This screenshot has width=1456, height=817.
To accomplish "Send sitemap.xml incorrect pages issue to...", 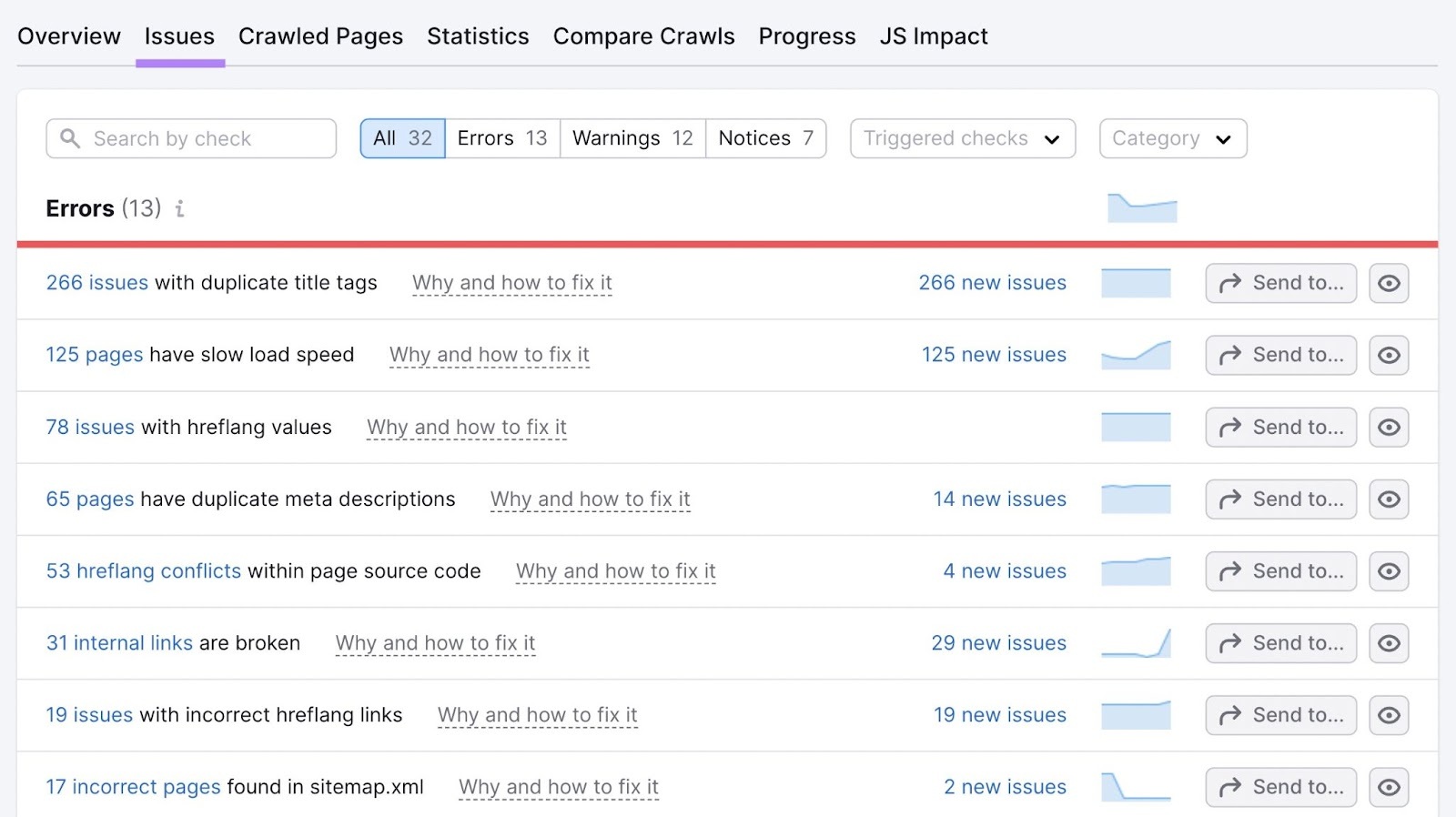I will (x=1281, y=787).
